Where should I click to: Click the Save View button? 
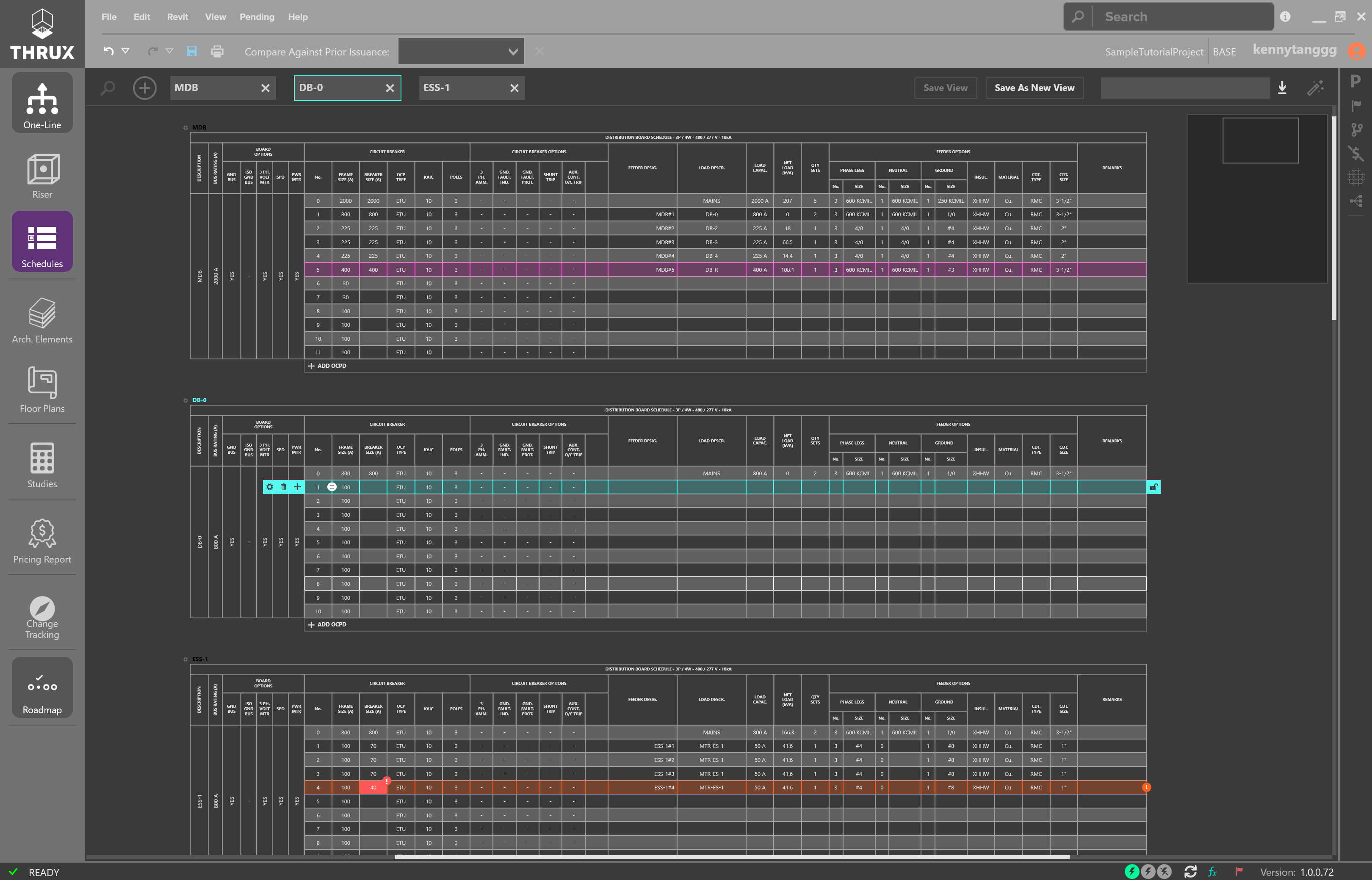coord(946,88)
